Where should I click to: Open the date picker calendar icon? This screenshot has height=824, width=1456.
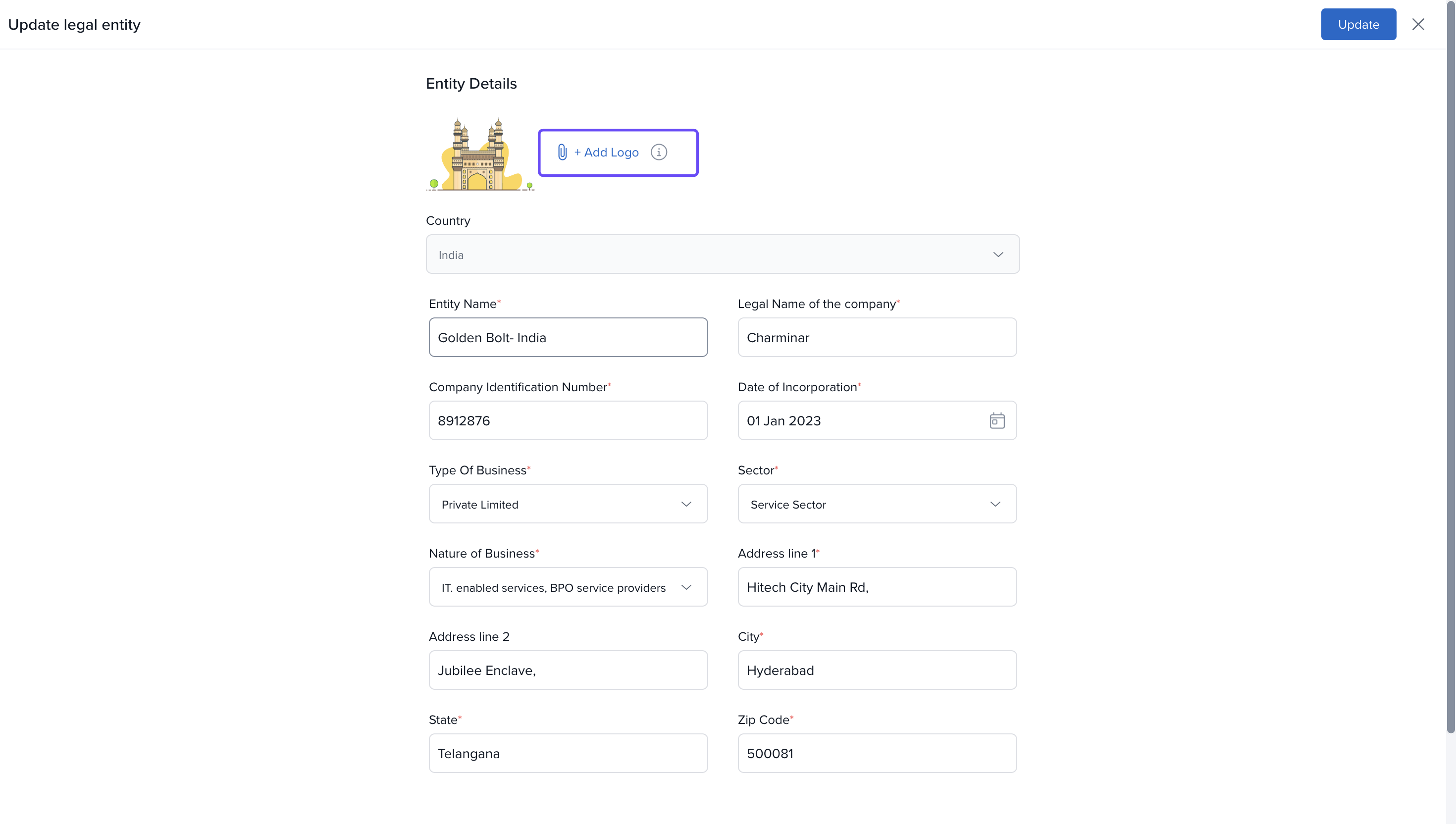[x=996, y=420]
